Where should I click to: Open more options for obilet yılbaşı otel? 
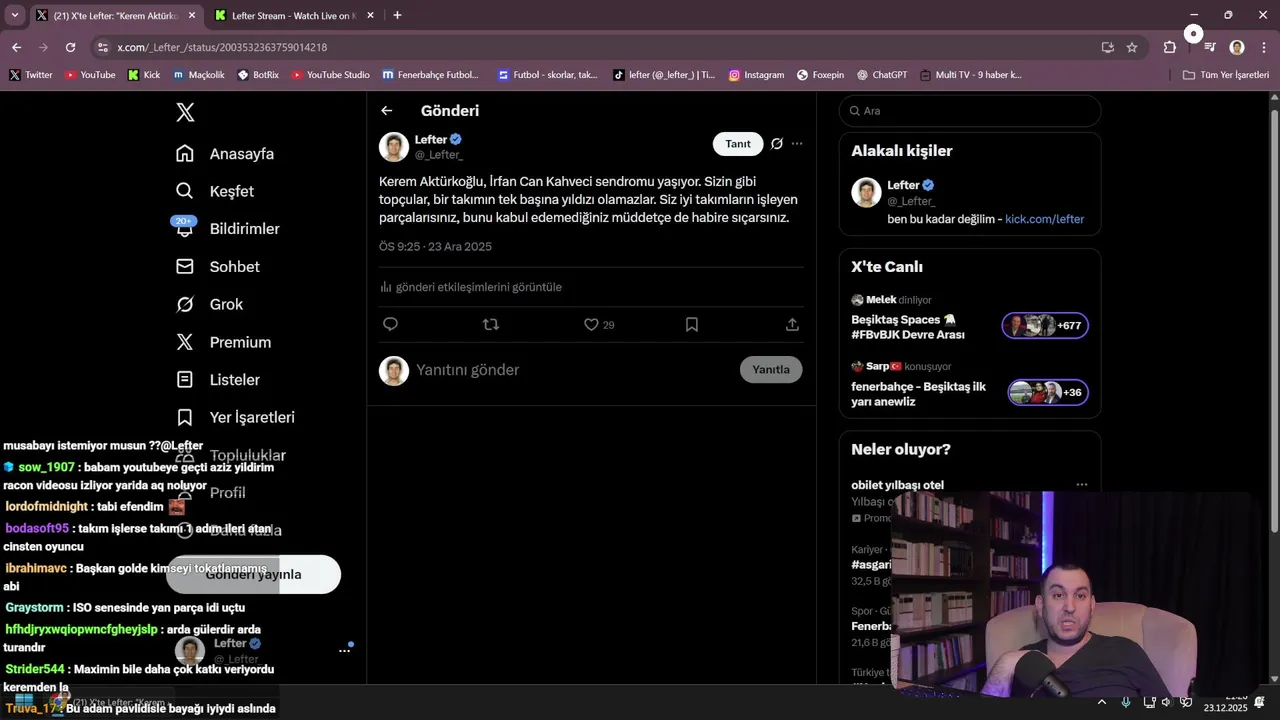click(x=1081, y=485)
